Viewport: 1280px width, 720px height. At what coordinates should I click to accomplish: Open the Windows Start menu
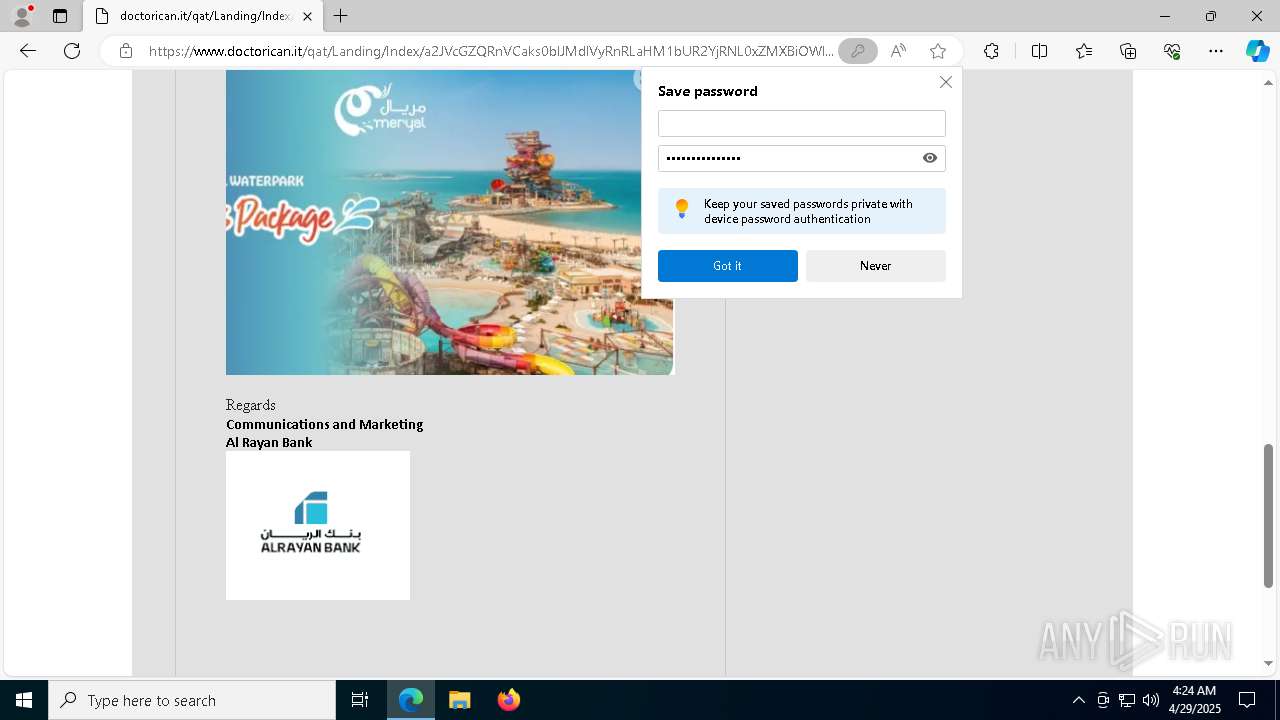pos(24,700)
